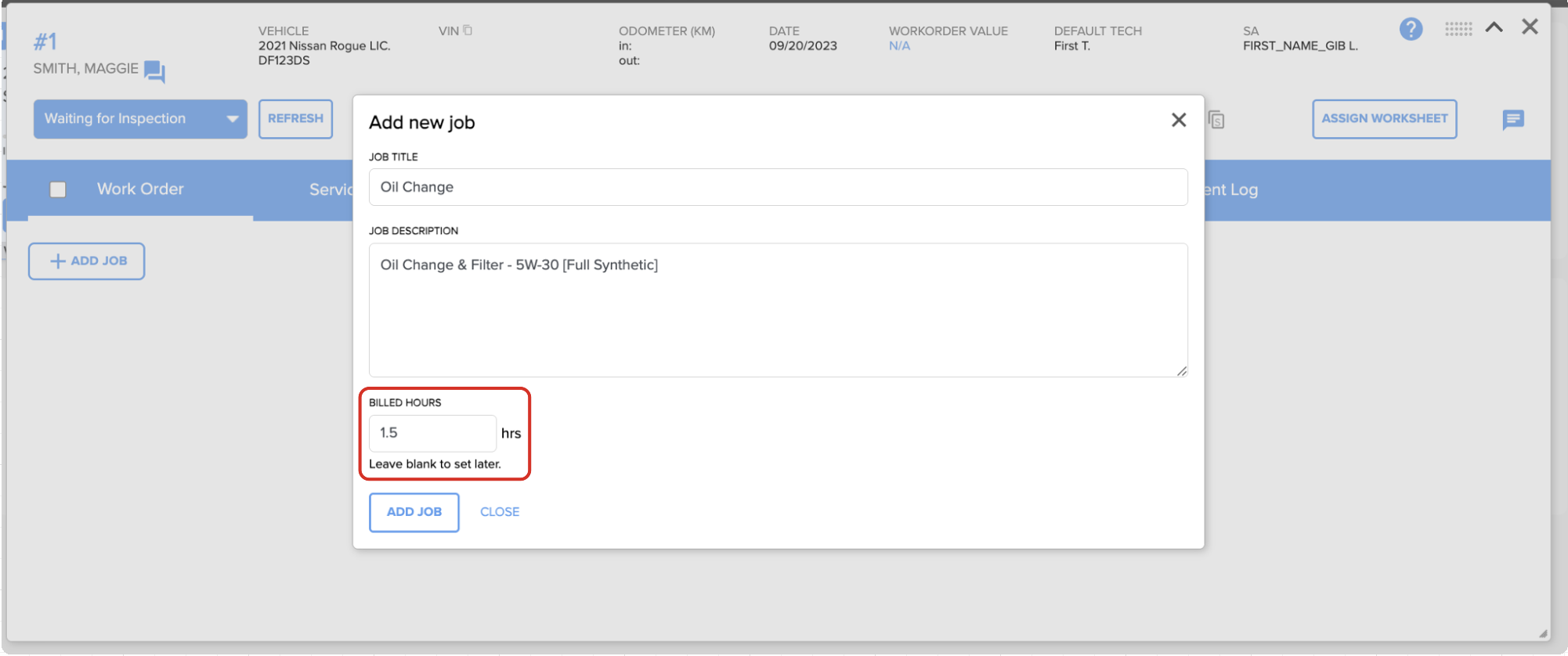Viewport: 1568px width, 656px height.
Task: Switch to the Work Order tab
Action: click(x=140, y=189)
